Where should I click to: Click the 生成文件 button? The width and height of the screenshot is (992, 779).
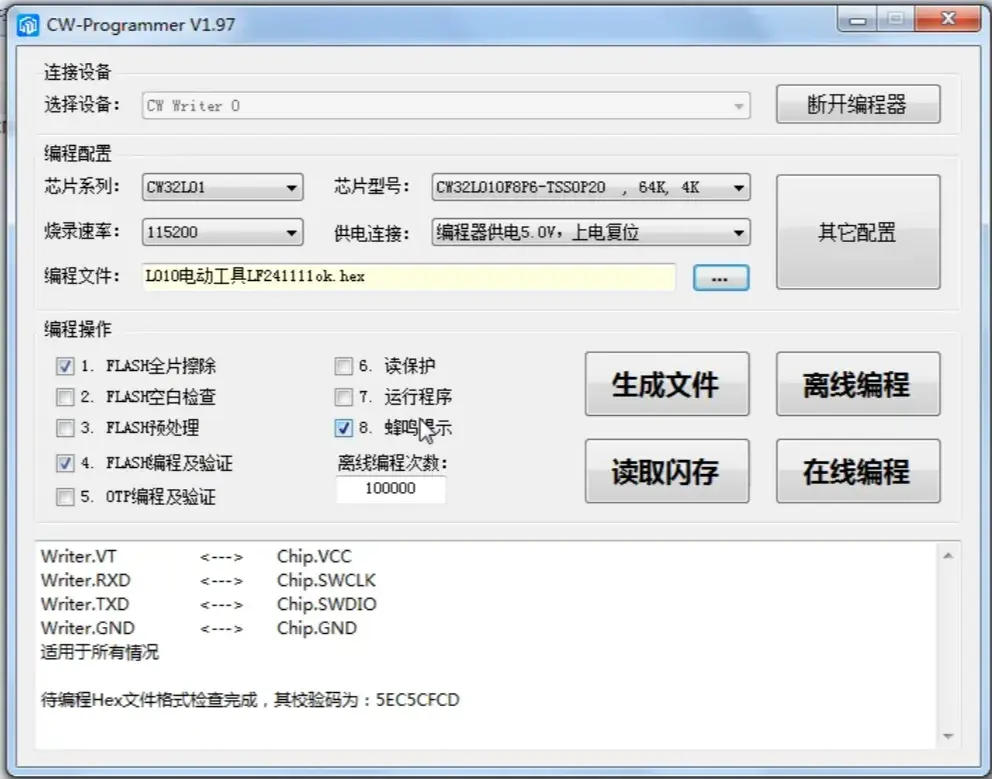[667, 384]
